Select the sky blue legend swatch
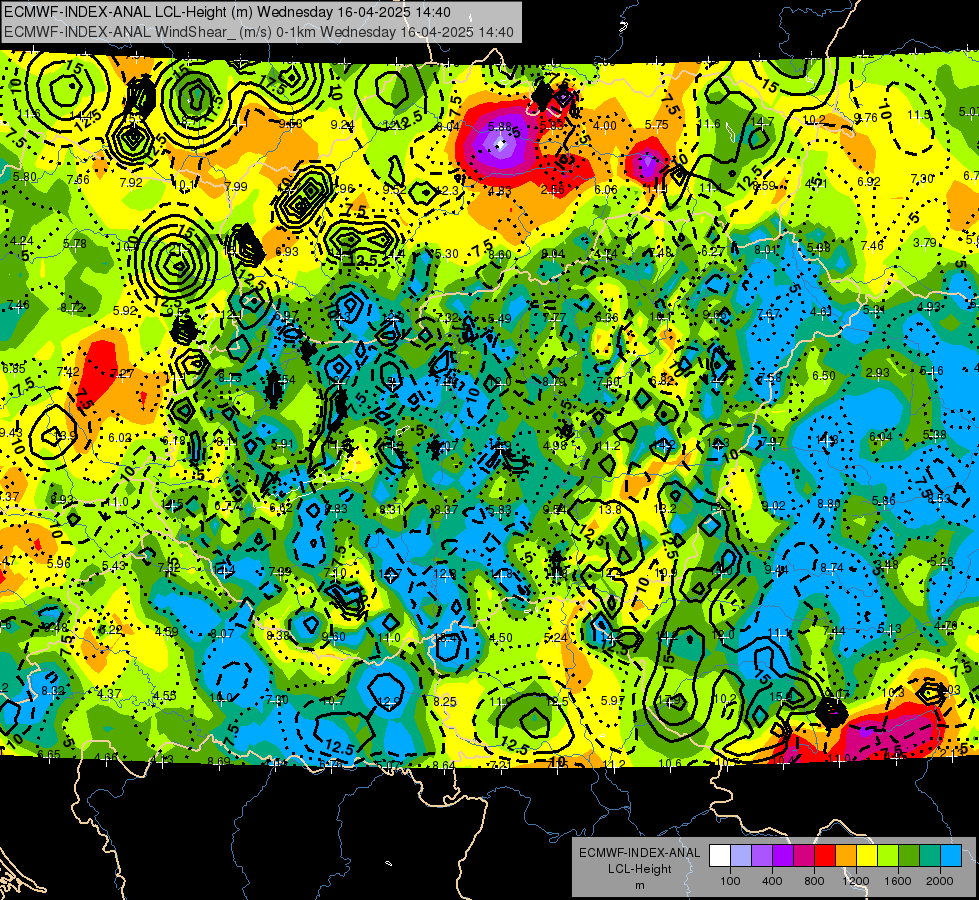979x900 pixels. tap(952, 855)
